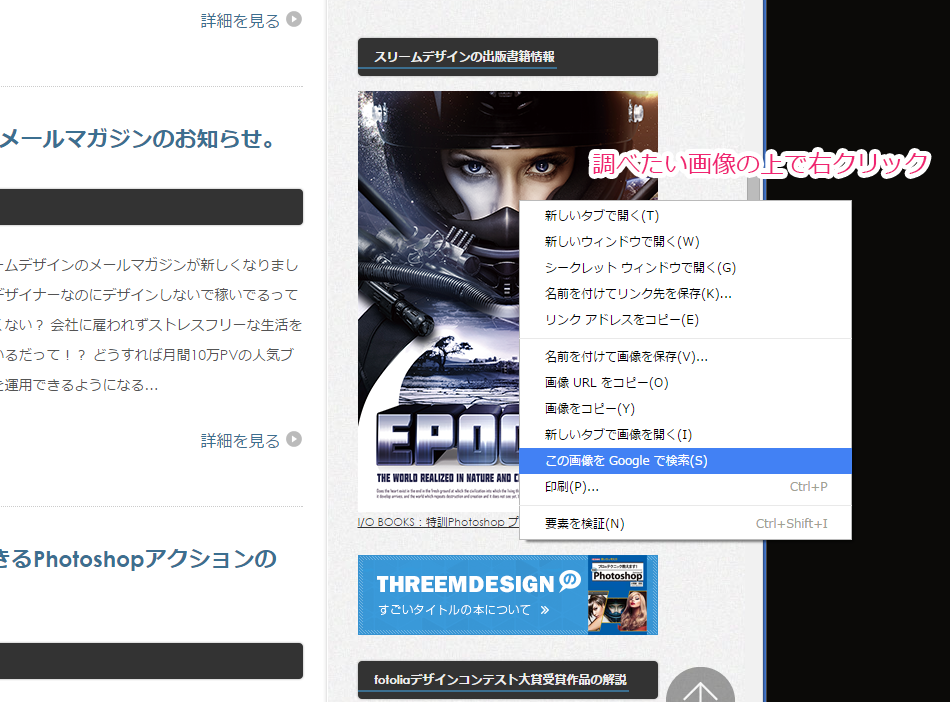Open the メールマガジンのお知らせ heading link
This screenshot has height=702, width=950.
click(138, 139)
